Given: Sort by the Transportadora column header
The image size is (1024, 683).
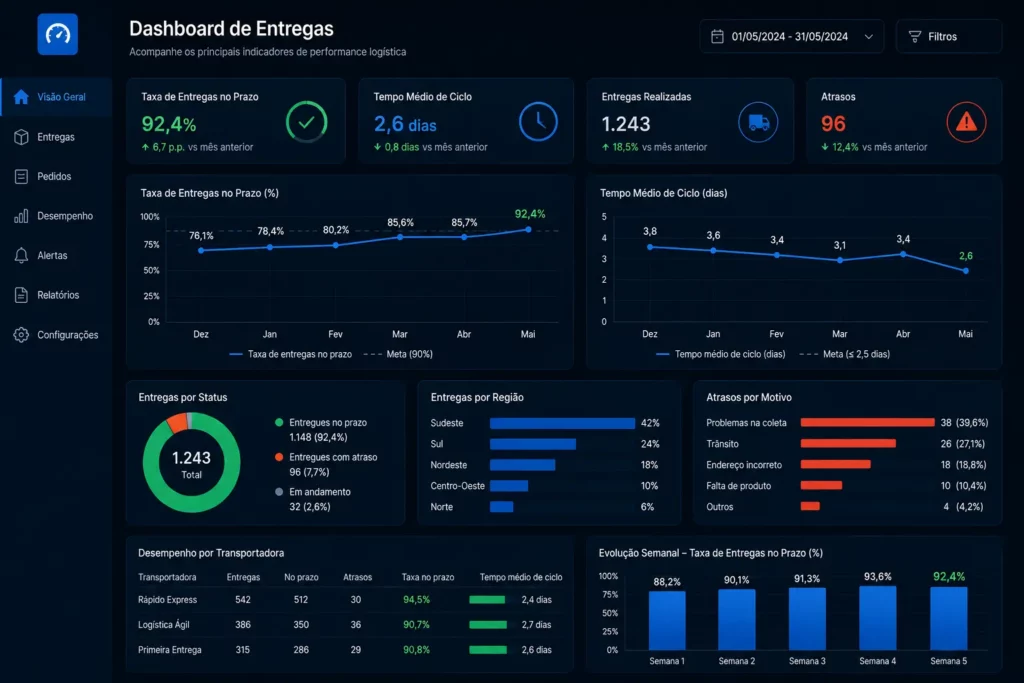Looking at the screenshot, I should (167, 577).
